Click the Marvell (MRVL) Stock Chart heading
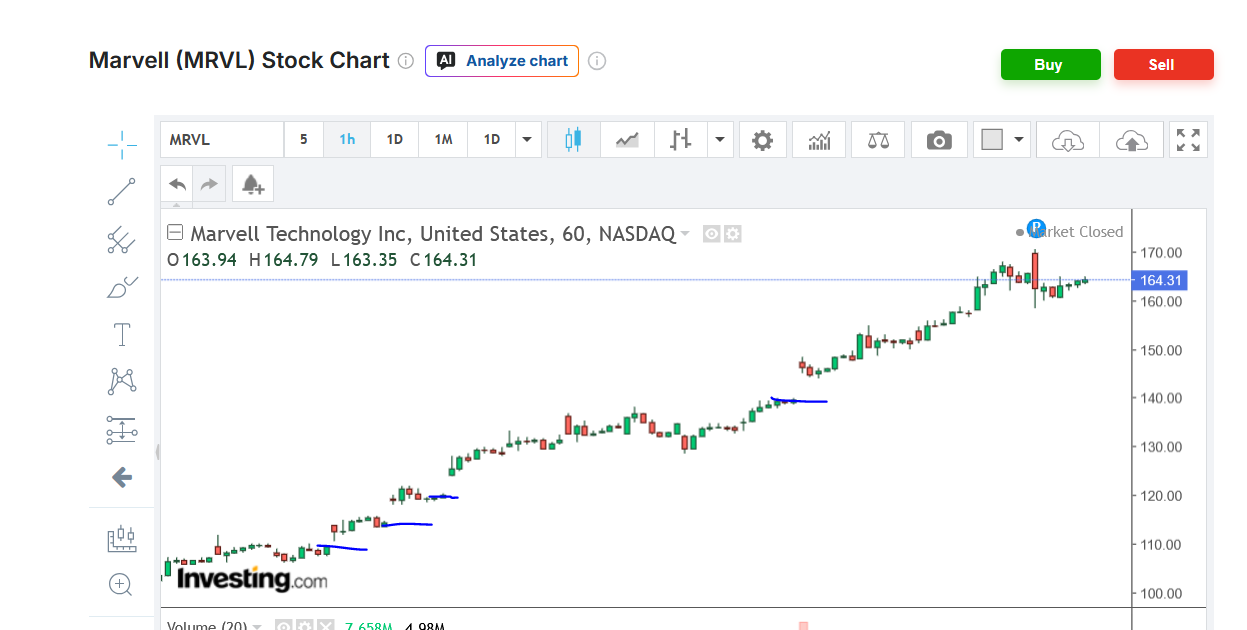The image size is (1247, 630). pyautogui.click(x=239, y=61)
